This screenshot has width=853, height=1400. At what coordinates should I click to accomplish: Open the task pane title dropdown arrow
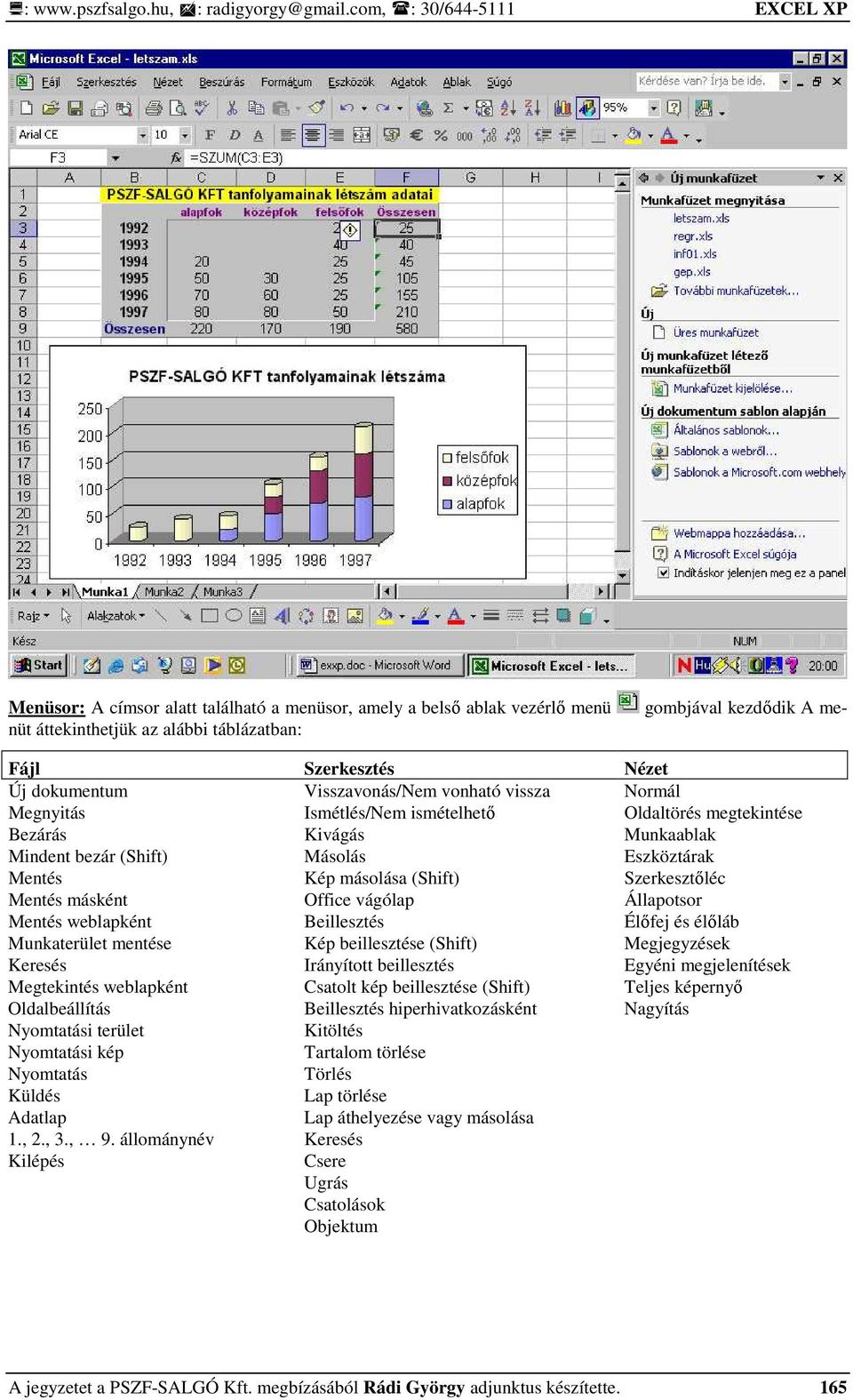click(x=821, y=178)
